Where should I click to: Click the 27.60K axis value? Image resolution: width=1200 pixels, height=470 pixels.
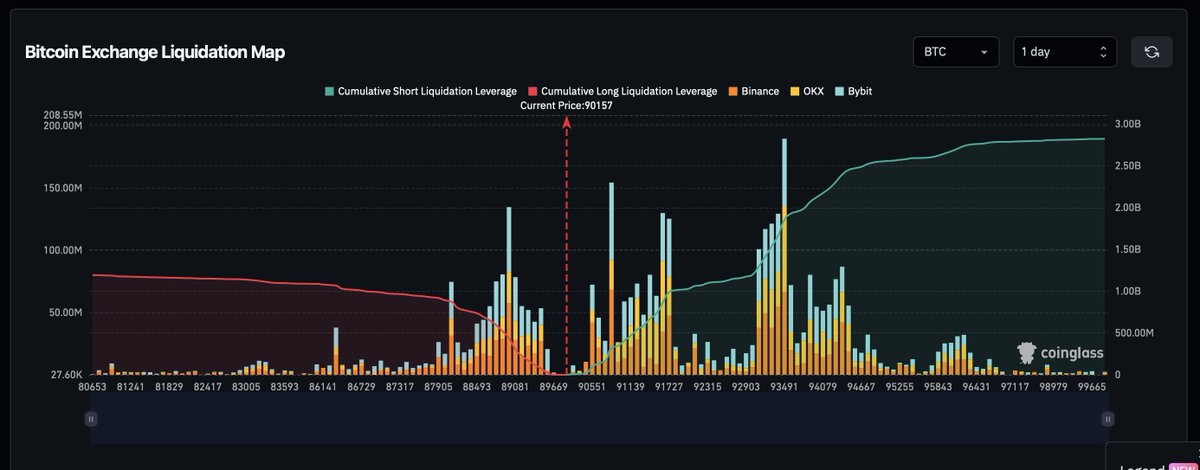[65, 374]
